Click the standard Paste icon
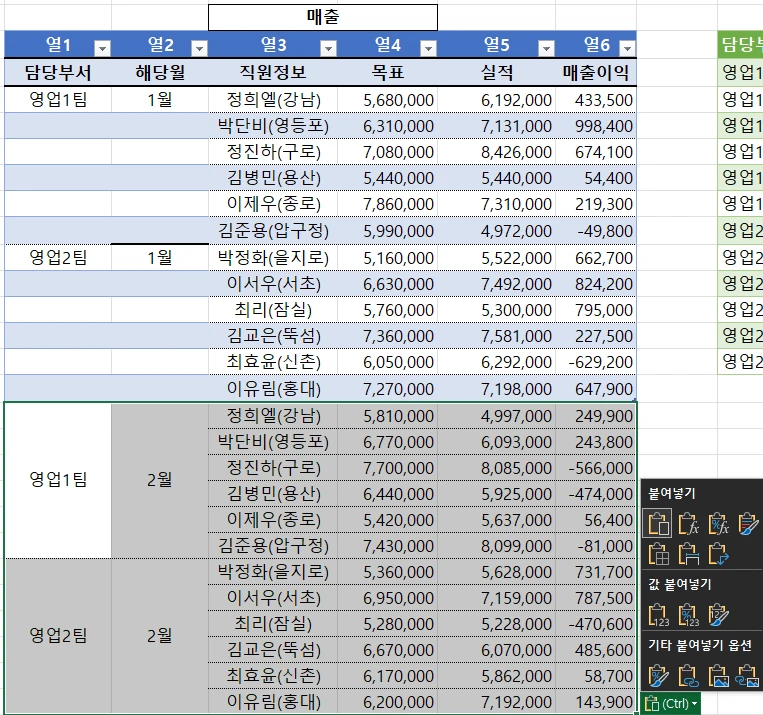This screenshot has width=763, height=715. click(x=658, y=522)
